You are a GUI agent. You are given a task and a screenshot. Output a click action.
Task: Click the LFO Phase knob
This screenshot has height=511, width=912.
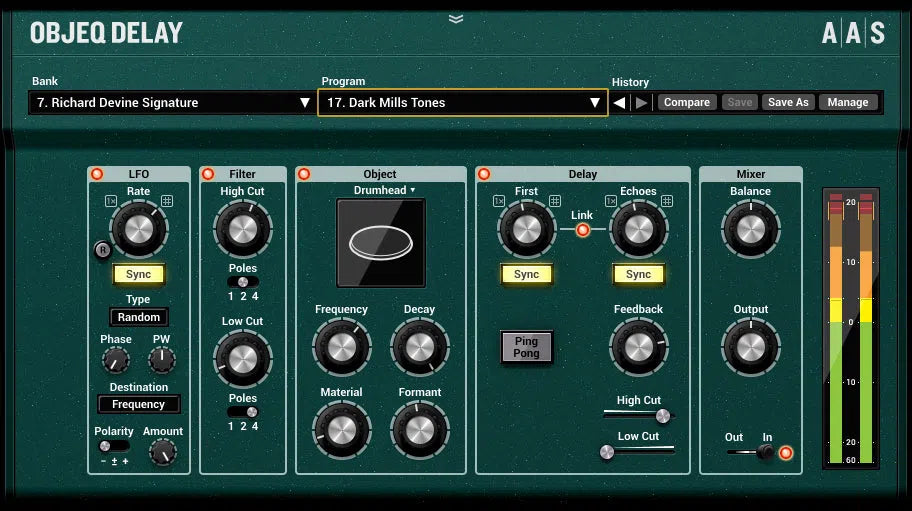[116, 360]
